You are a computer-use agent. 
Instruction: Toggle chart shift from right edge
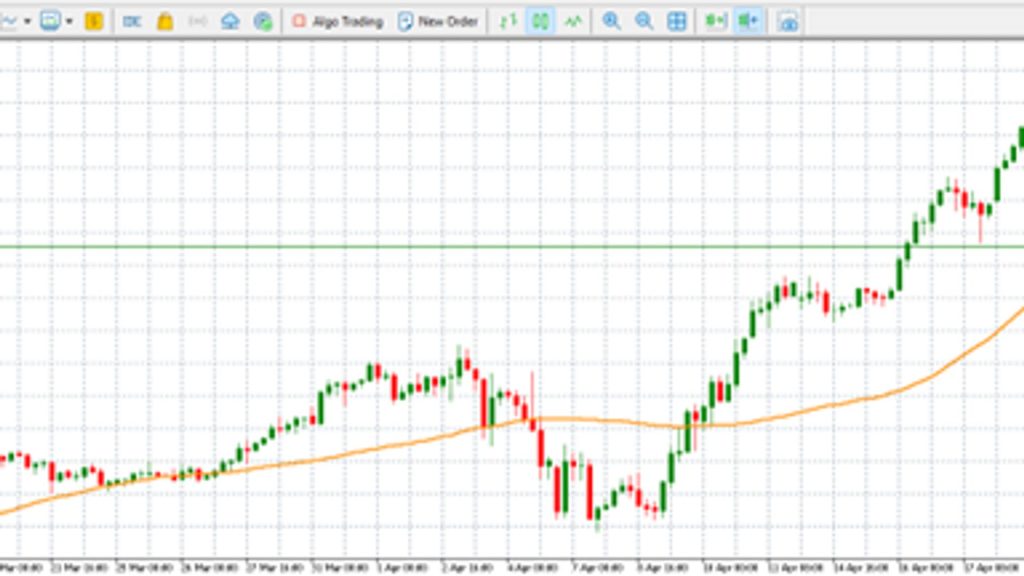[x=747, y=21]
